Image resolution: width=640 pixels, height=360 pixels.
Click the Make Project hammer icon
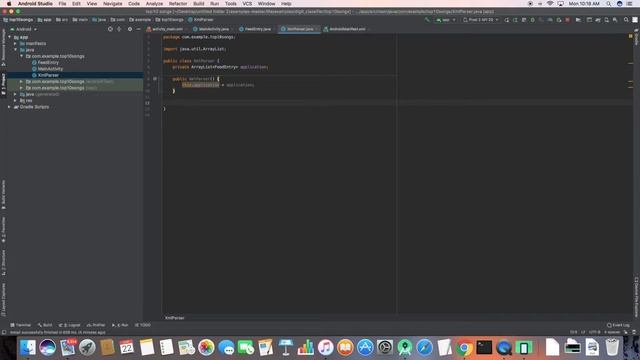(427, 20)
